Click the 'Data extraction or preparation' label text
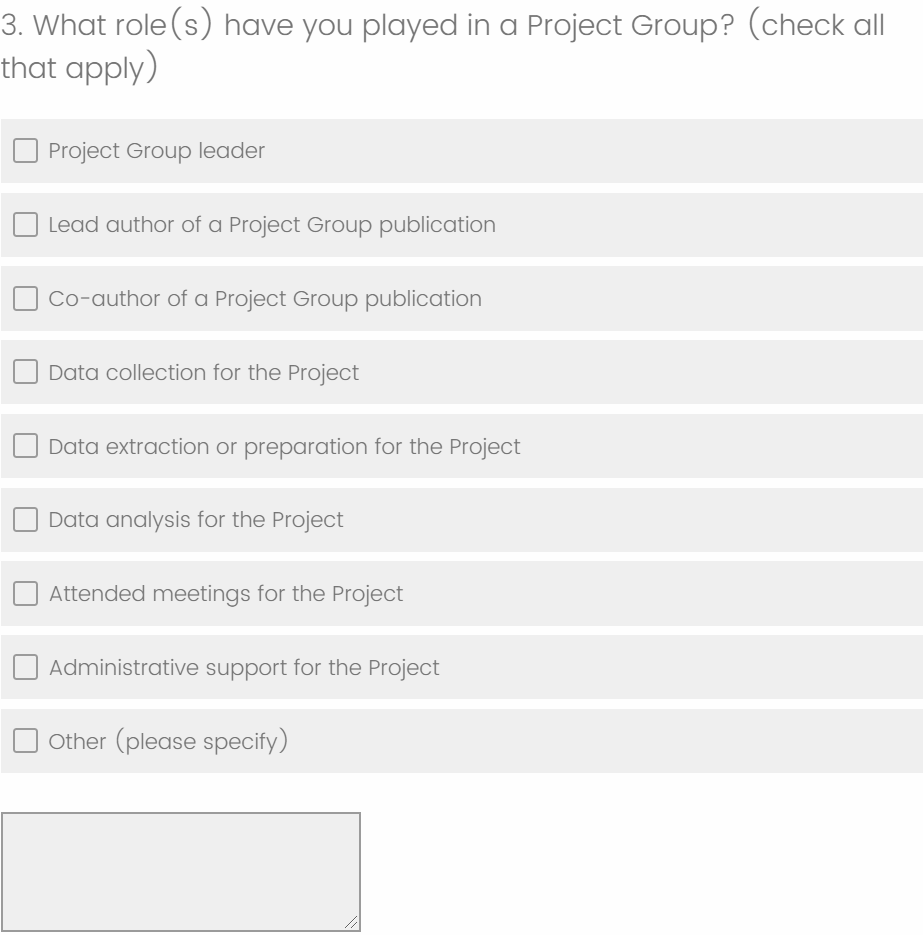The image size is (923, 935). (x=284, y=447)
